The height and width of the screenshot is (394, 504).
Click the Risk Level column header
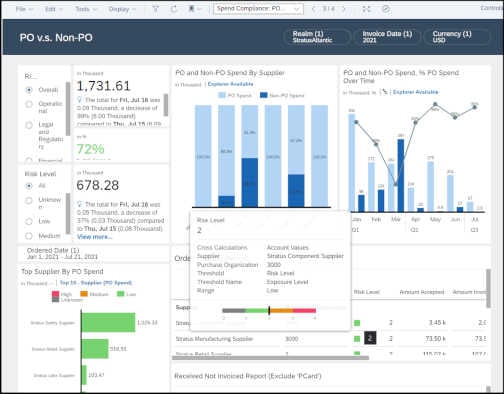coord(366,292)
